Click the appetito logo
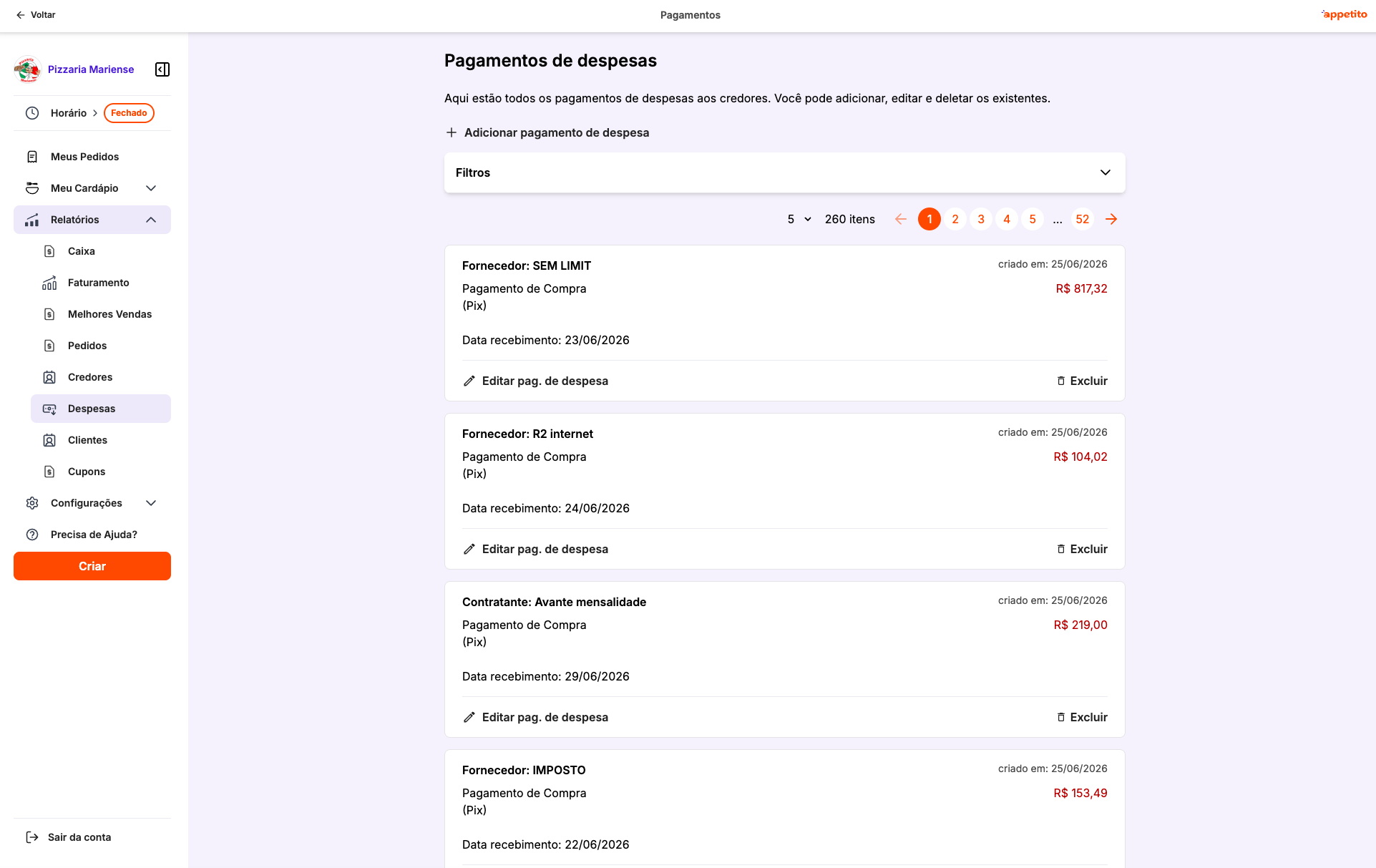The image size is (1376, 868). coord(1344,14)
